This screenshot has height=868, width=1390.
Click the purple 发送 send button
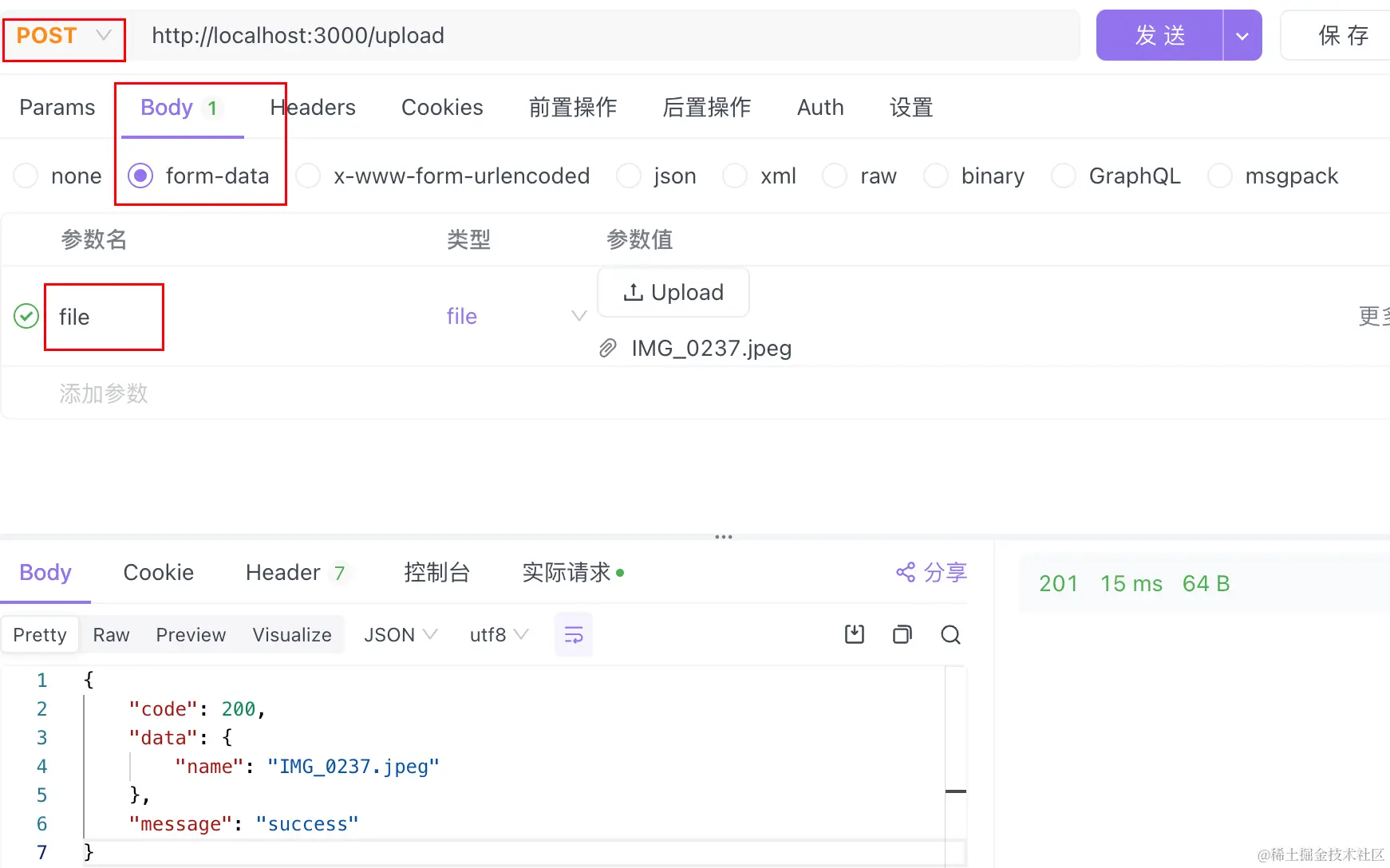pos(1159,35)
